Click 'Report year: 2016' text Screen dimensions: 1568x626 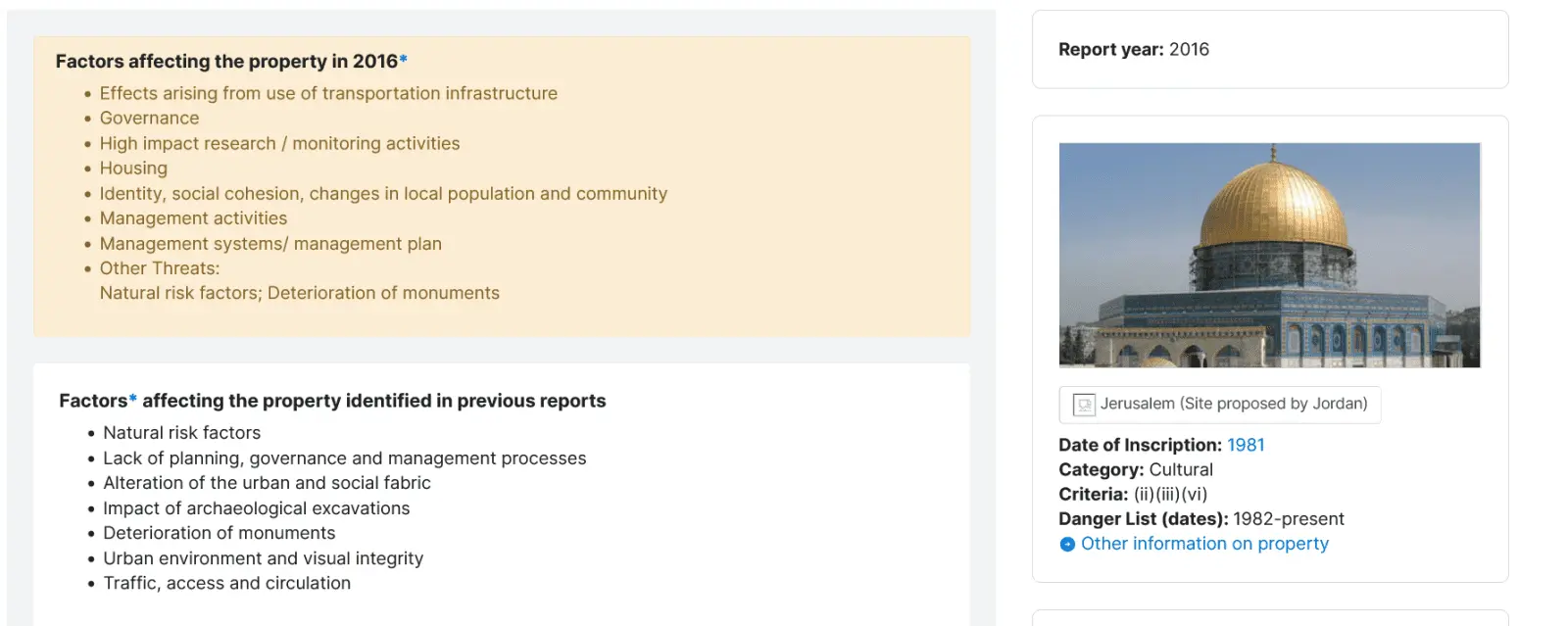tap(1134, 49)
